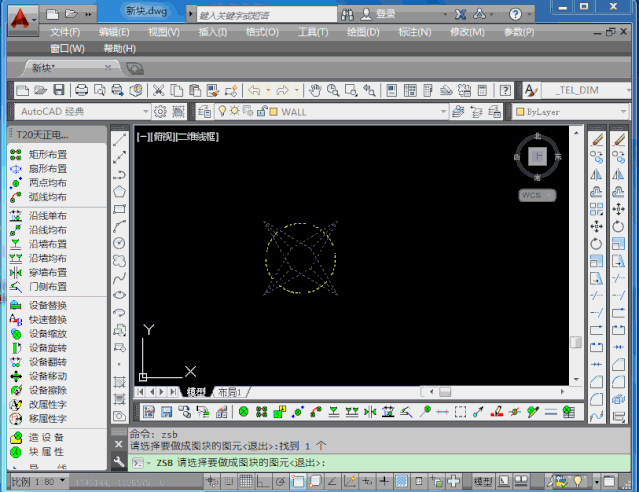Screen dimensions: 639x492
Task: Expand quick access toolbar overflow arrows
Action: click(88, 14)
